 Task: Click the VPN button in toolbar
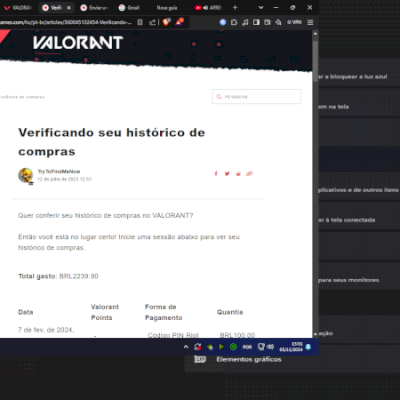click(294, 22)
